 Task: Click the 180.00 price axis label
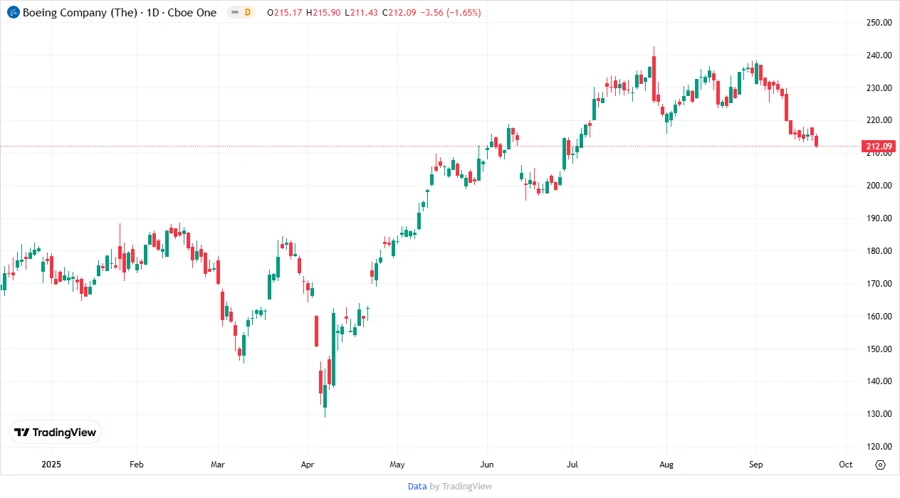tap(879, 251)
